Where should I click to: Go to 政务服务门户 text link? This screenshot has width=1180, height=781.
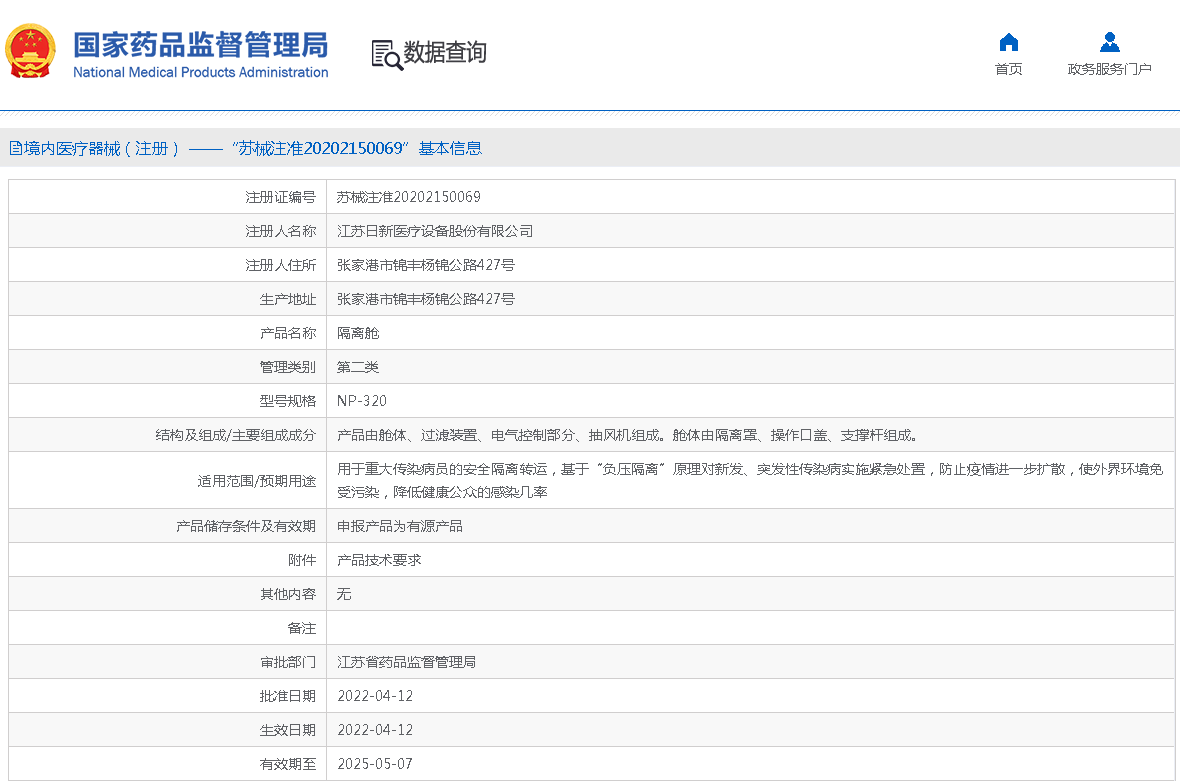(1109, 69)
